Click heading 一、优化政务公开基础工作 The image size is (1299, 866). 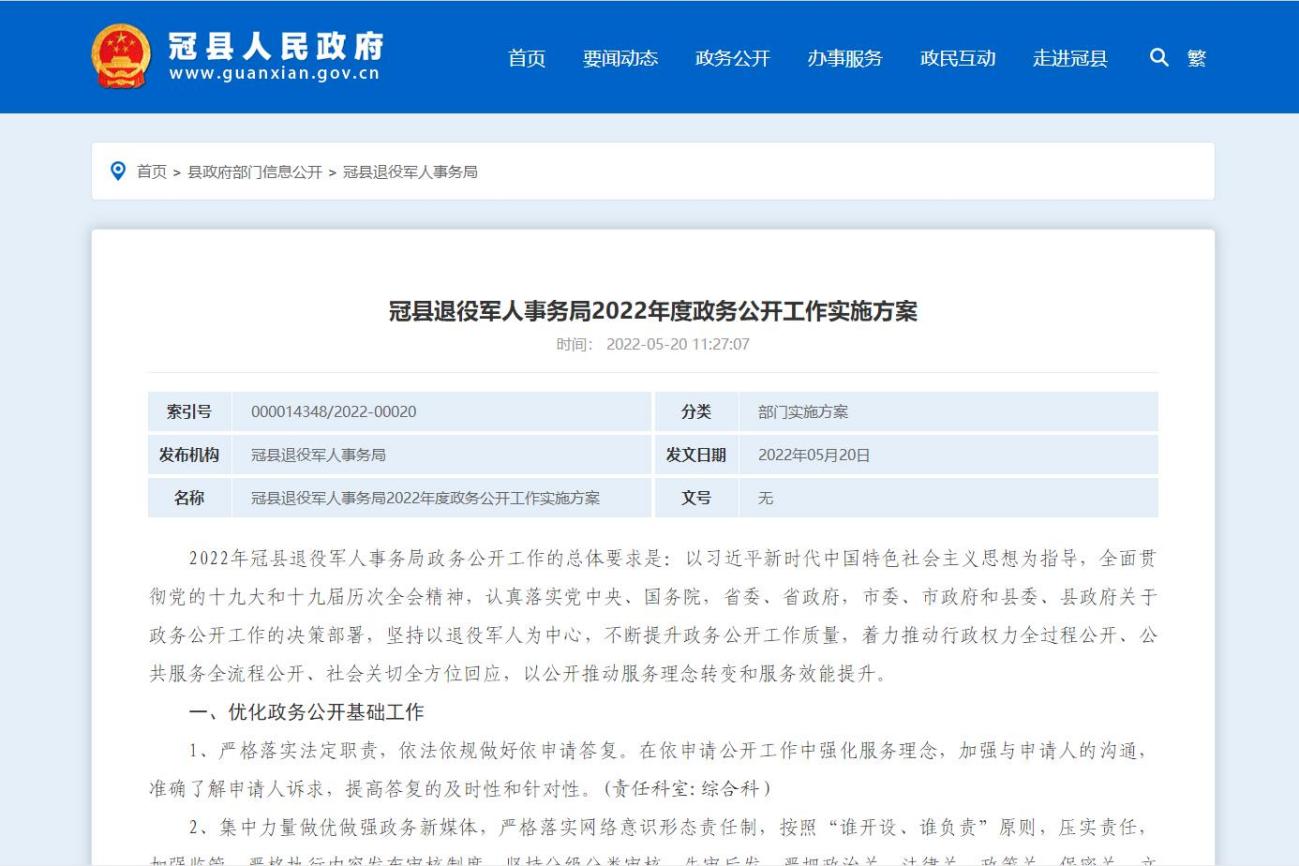click(x=307, y=712)
